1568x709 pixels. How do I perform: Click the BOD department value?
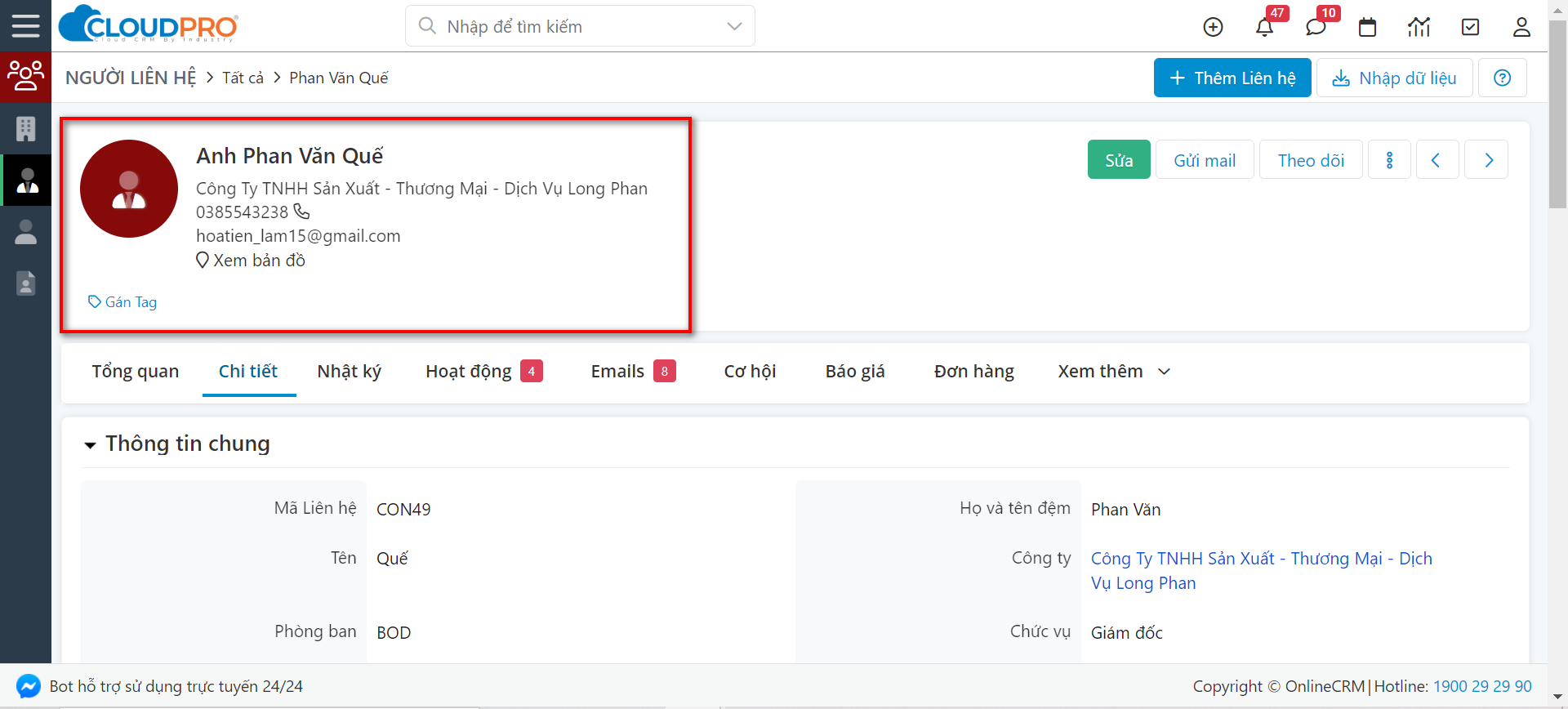coord(394,633)
